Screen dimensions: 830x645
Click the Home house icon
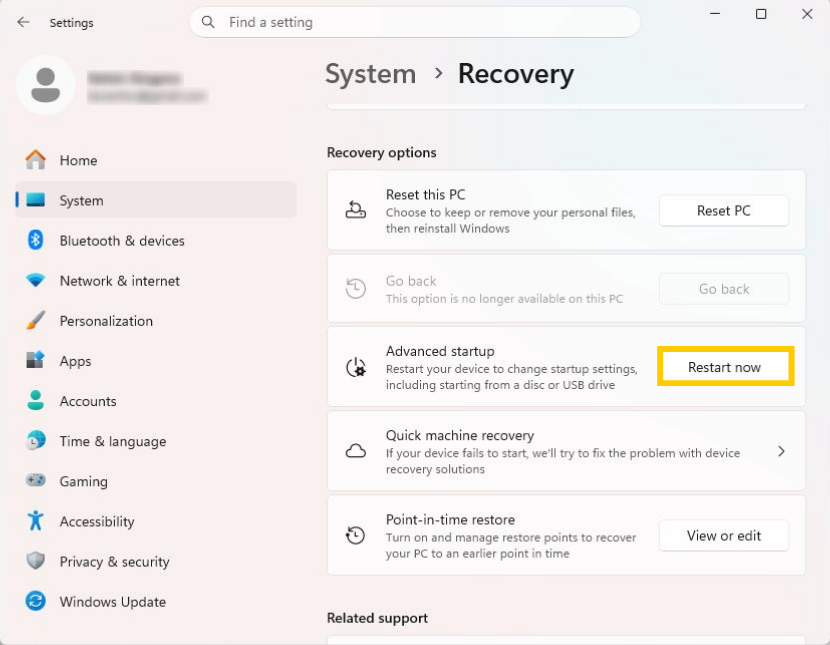click(x=35, y=160)
